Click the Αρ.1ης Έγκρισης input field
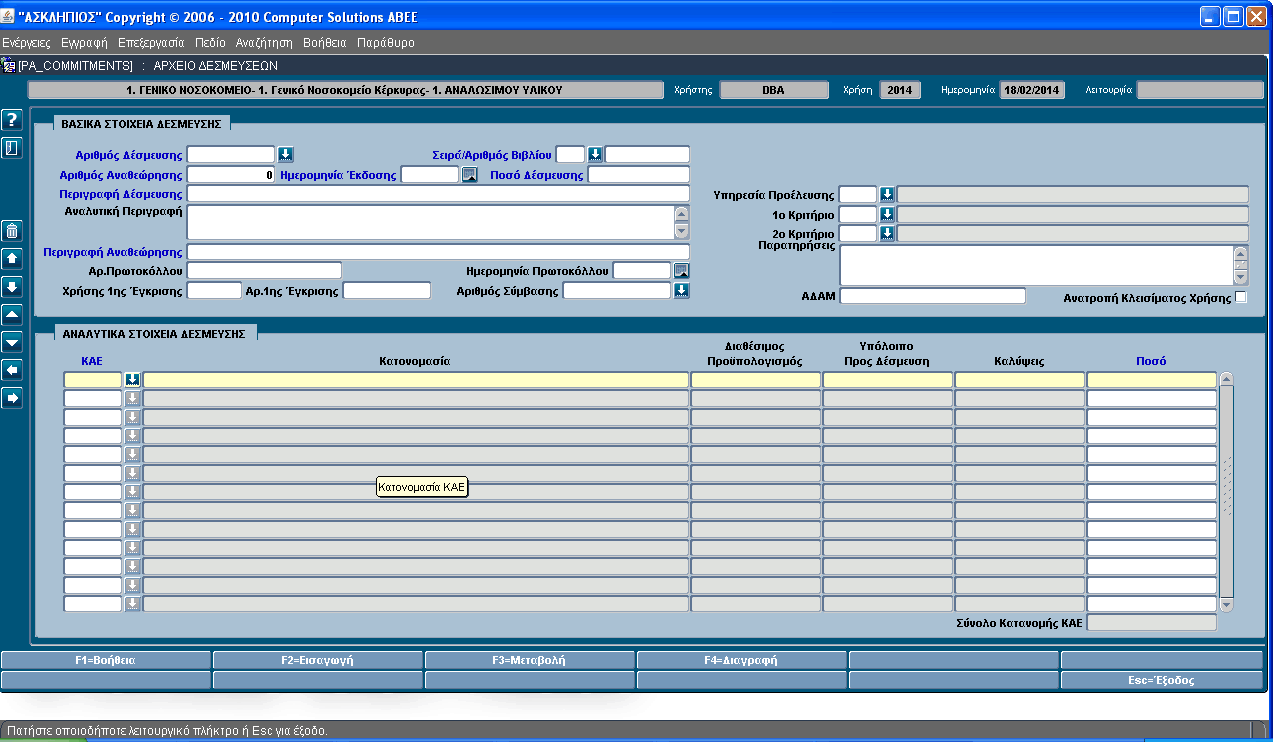This screenshot has height=742, width=1273. (x=386, y=291)
